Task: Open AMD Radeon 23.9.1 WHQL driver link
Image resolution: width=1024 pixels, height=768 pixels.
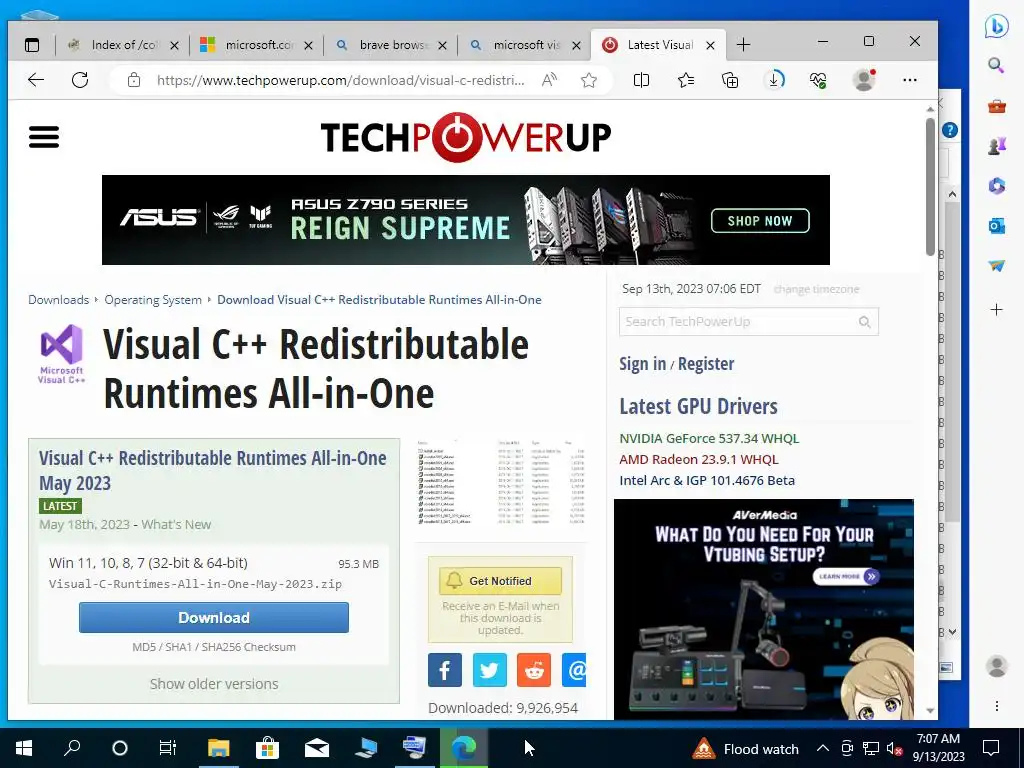Action: (699, 459)
